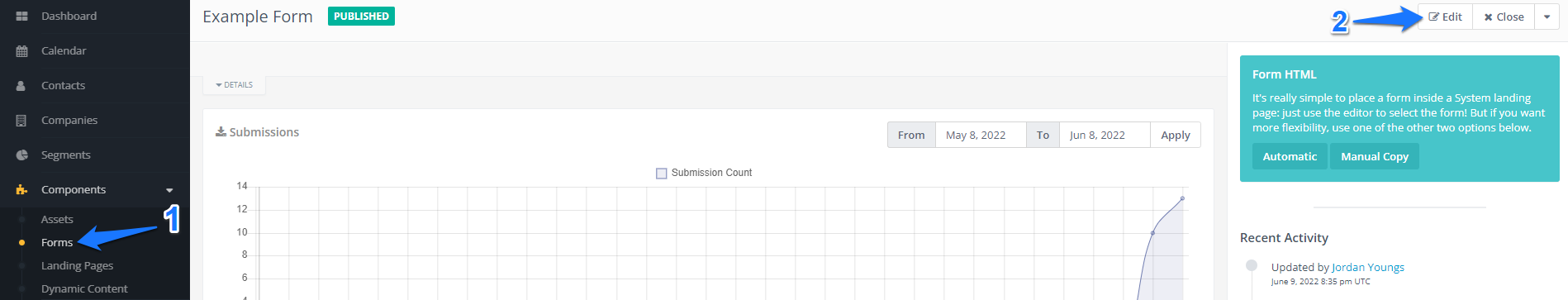Select the Companies building icon

click(21, 120)
